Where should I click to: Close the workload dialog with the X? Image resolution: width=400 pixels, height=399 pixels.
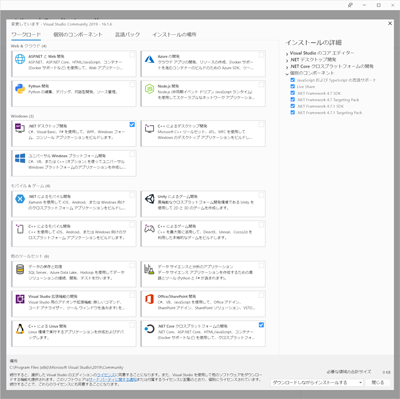pos(390,23)
